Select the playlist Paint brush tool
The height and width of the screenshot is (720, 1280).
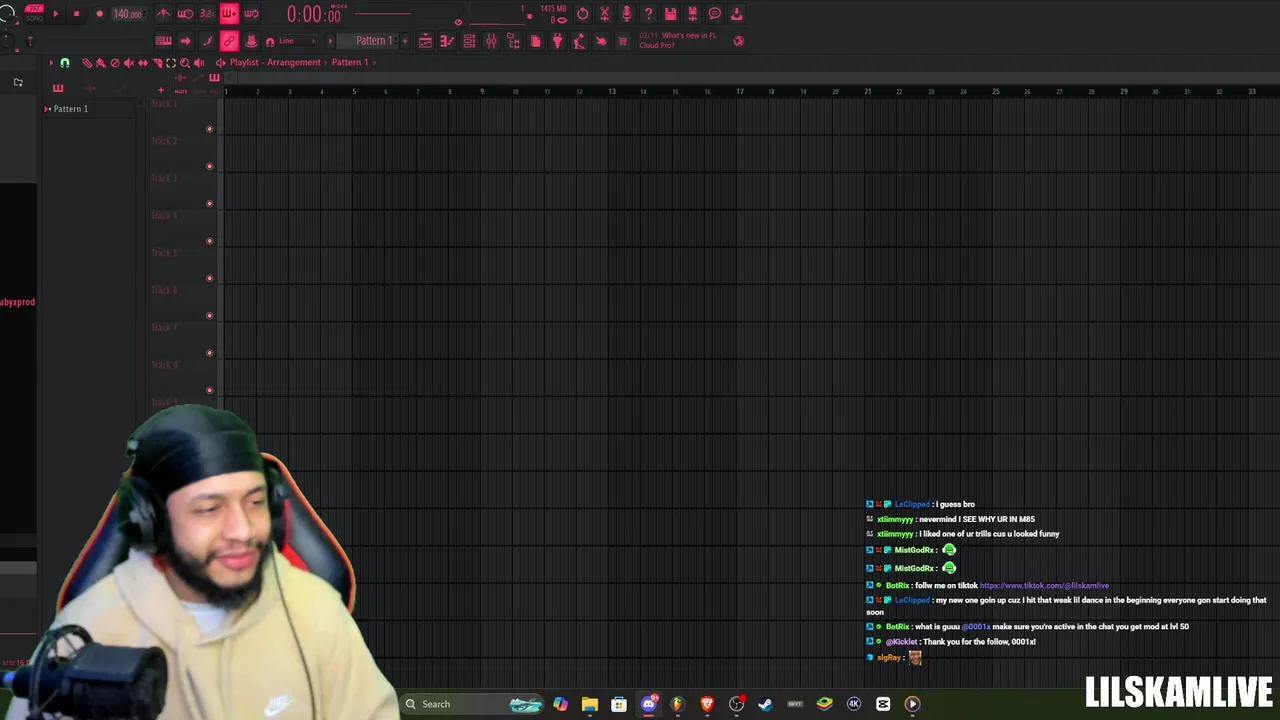tap(100, 63)
